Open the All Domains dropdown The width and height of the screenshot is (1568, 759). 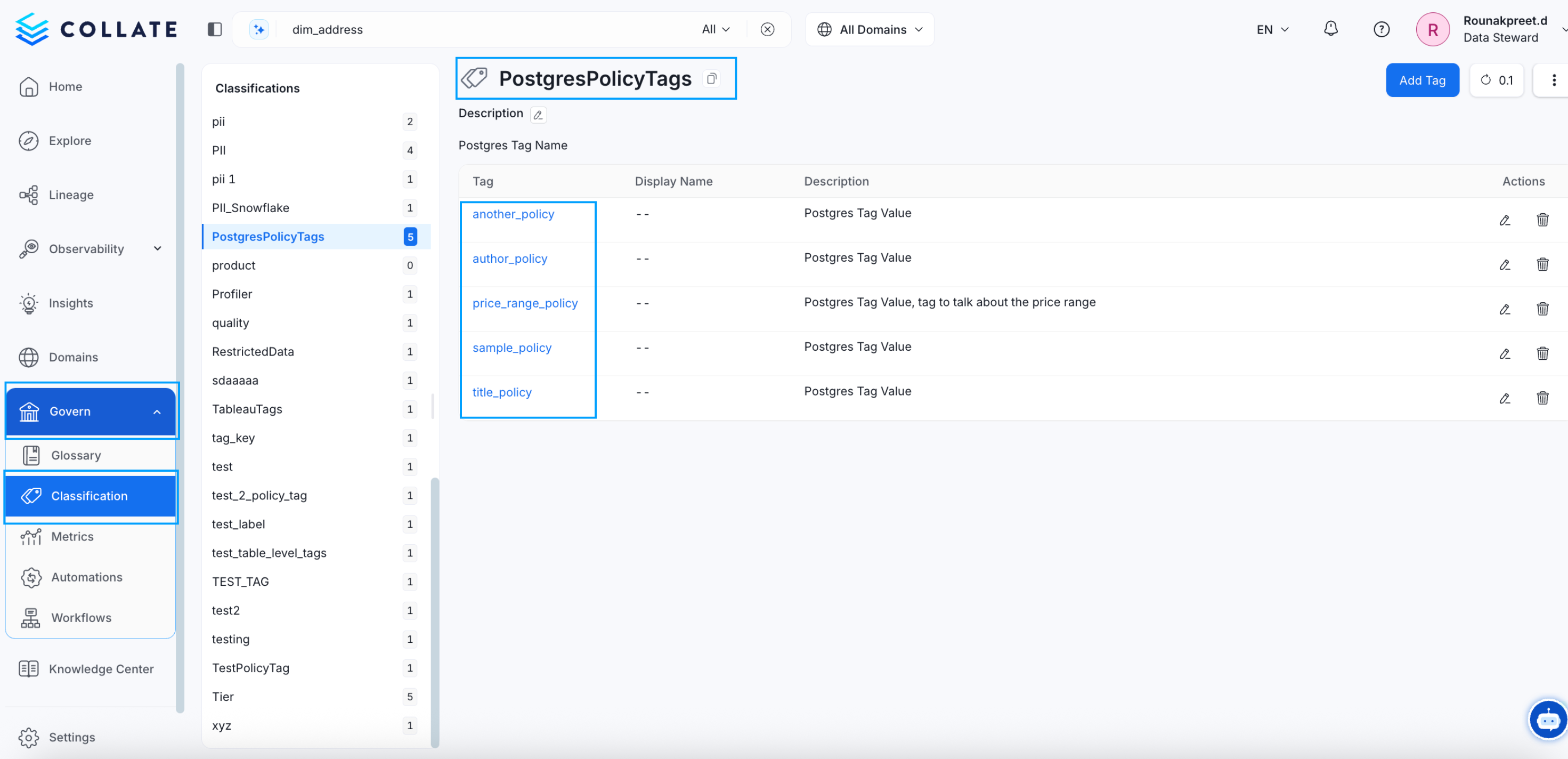tap(869, 29)
